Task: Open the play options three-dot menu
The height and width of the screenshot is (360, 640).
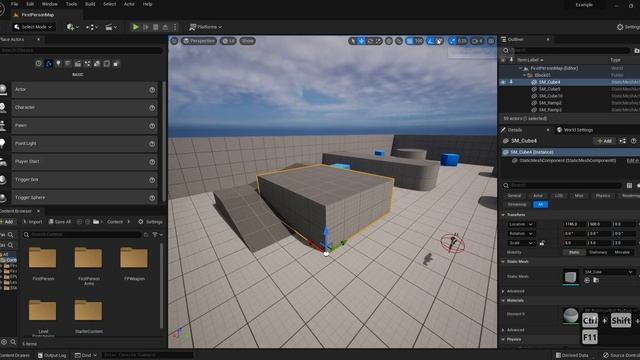Action: (175, 27)
